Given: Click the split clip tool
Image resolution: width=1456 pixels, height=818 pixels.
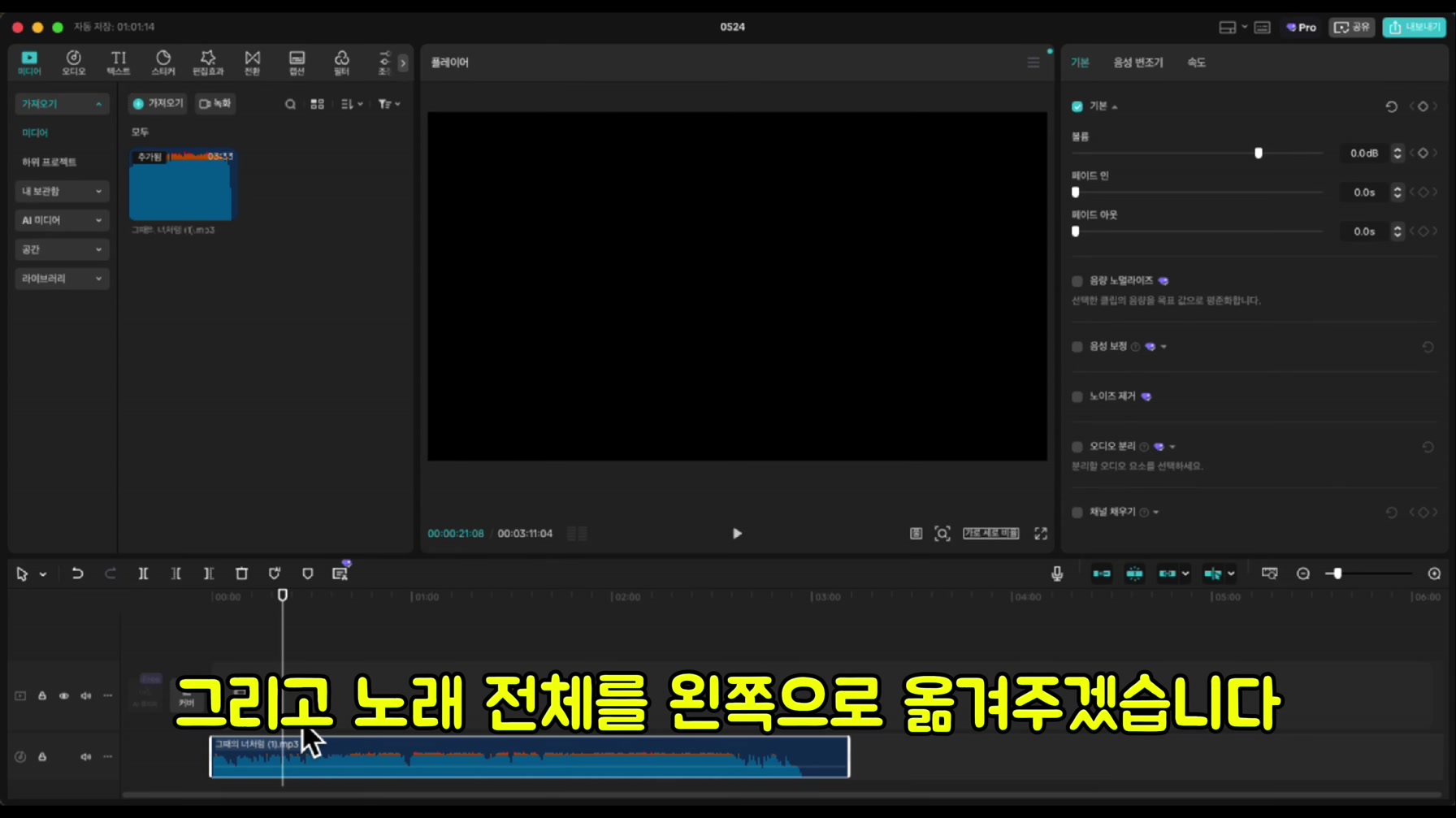Looking at the screenshot, I should [x=143, y=573].
